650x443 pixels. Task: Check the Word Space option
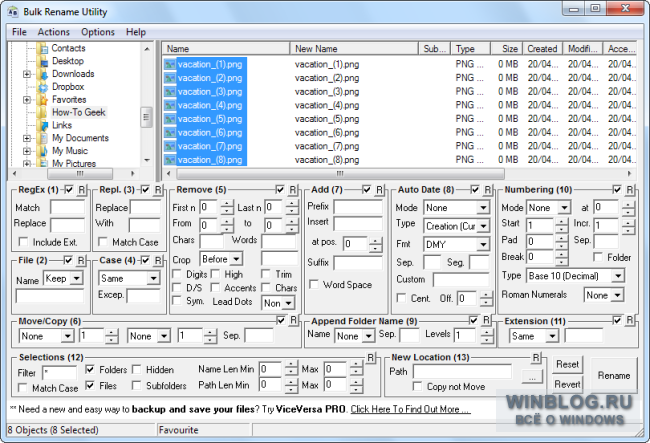(x=314, y=284)
